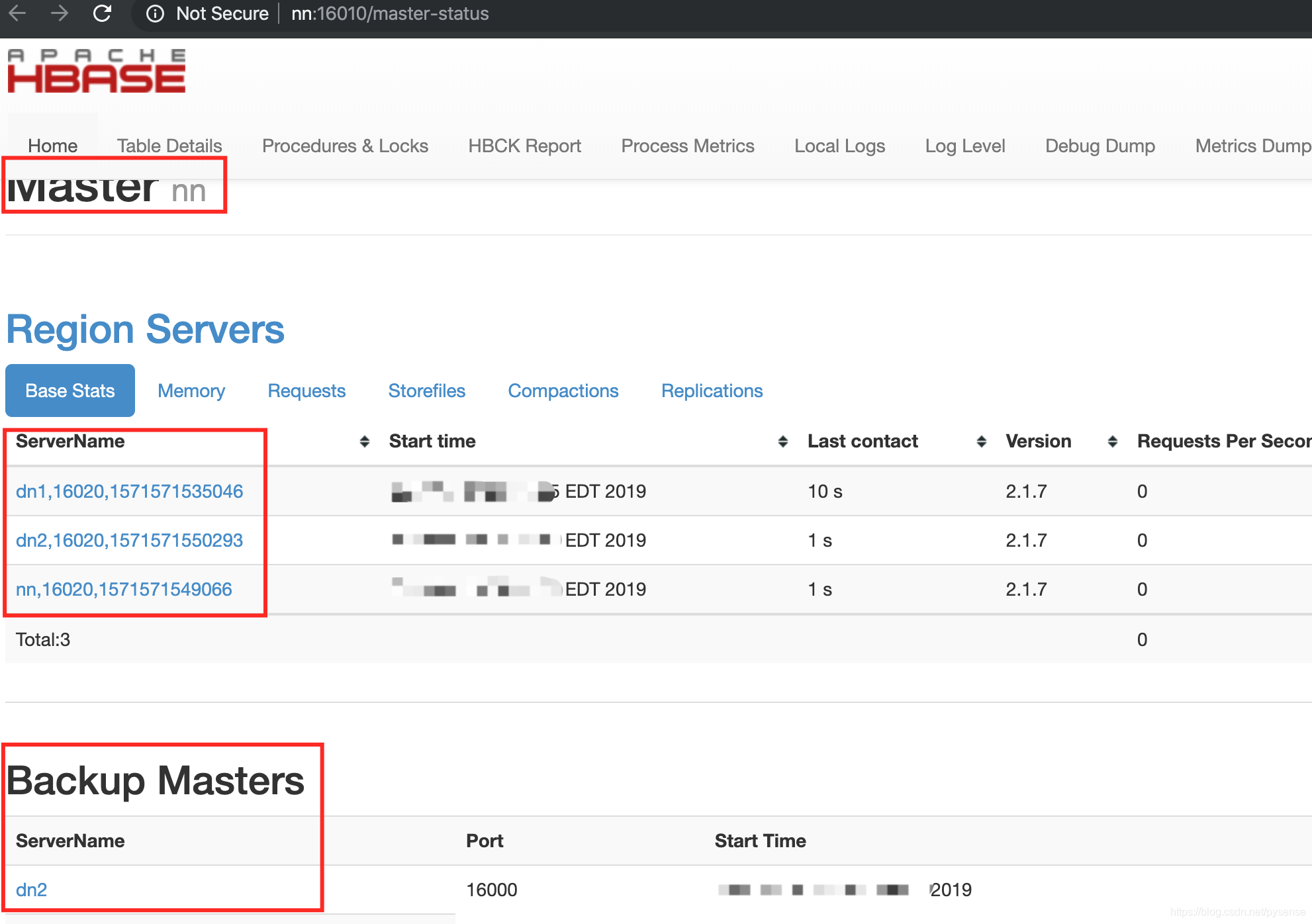Screen dimensions: 1312x924
Task: Click the browser forward arrow
Action: [x=60, y=13]
